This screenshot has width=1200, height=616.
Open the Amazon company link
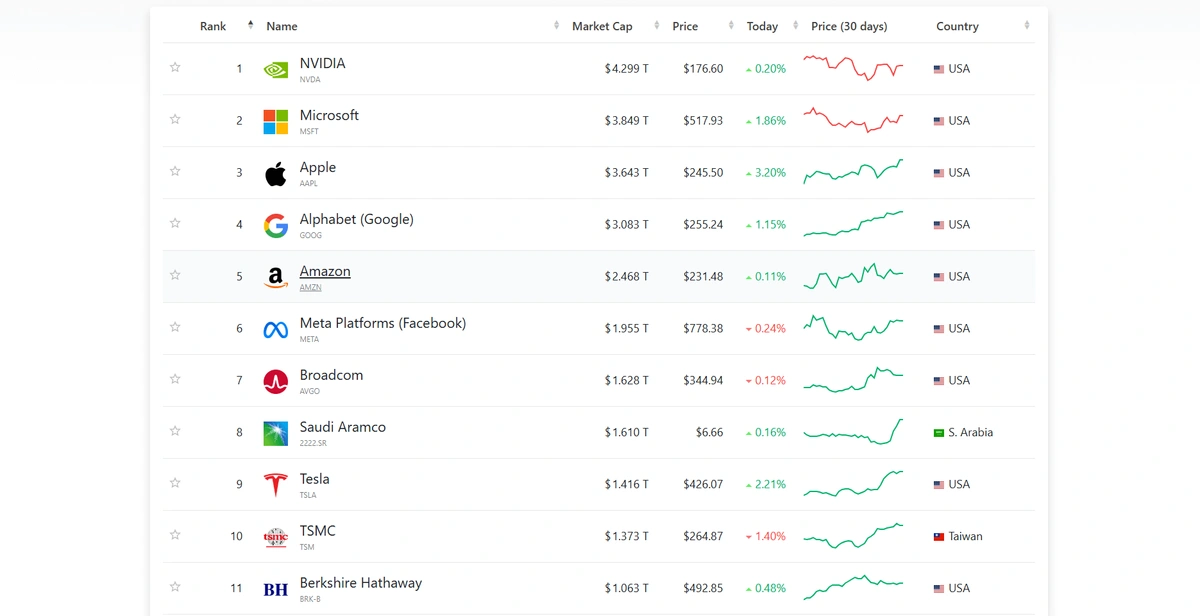pos(325,272)
